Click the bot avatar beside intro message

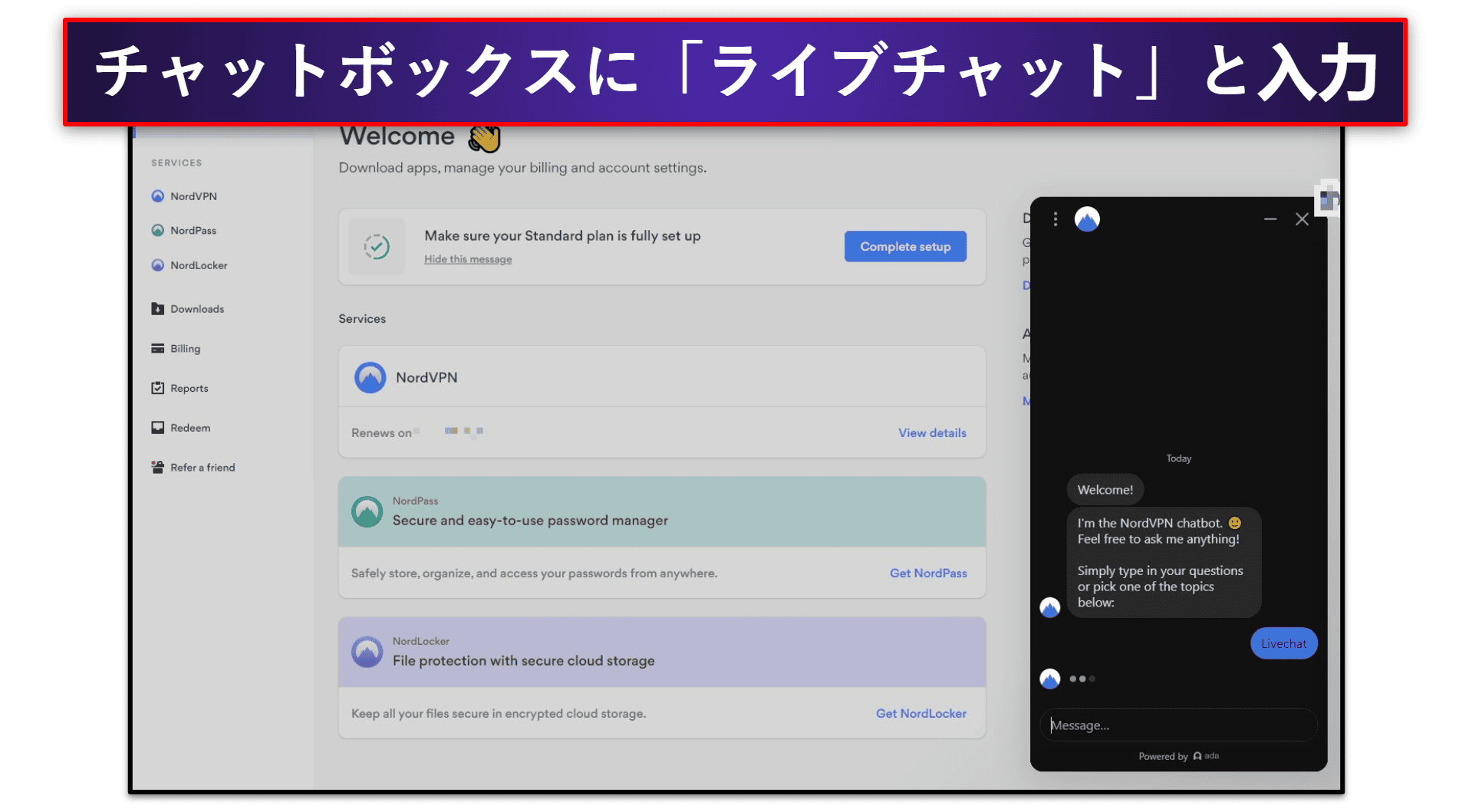[x=1050, y=607]
